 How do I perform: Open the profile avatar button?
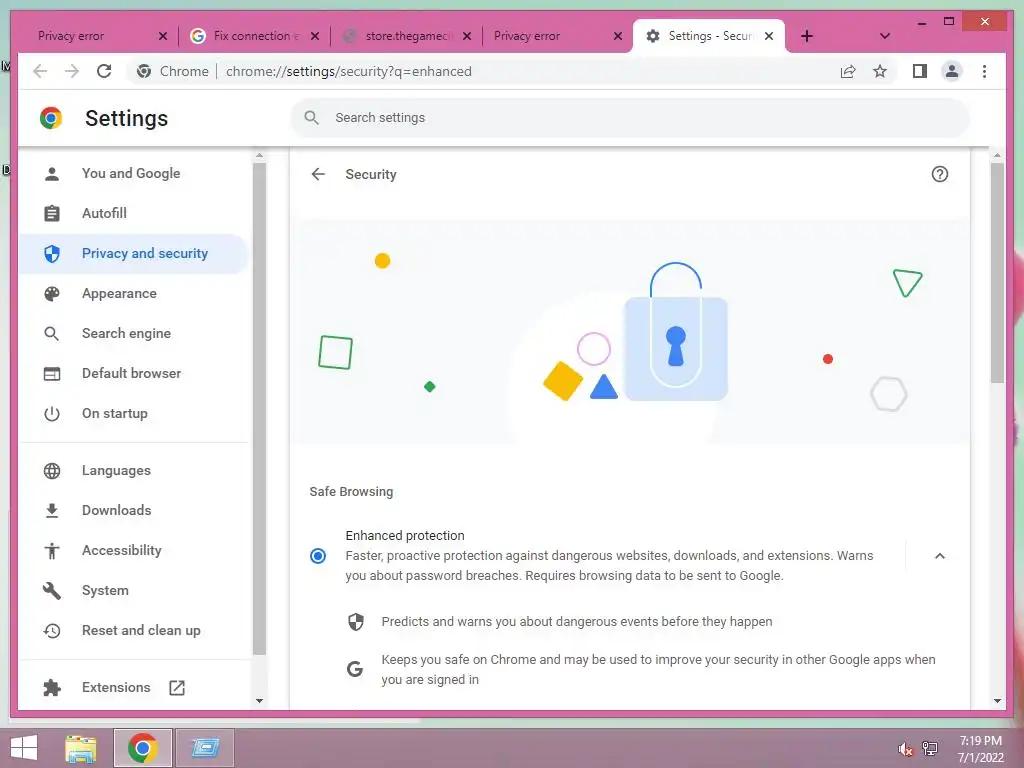click(x=952, y=71)
